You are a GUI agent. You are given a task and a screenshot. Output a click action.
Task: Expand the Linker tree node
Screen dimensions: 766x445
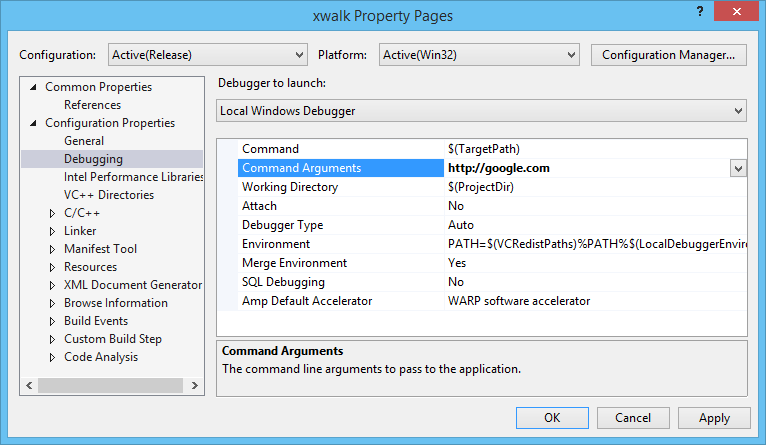(53, 231)
